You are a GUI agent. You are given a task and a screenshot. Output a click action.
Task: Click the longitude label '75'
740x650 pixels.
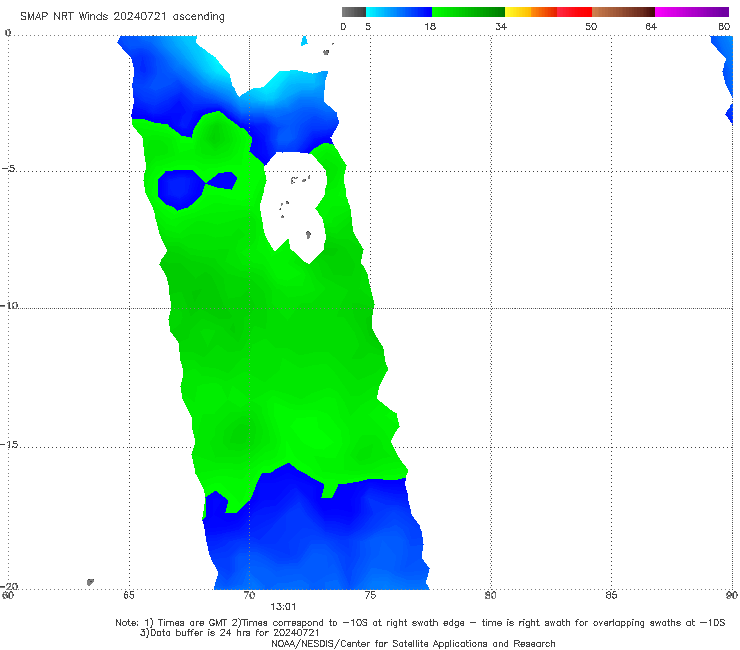point(370,595)
